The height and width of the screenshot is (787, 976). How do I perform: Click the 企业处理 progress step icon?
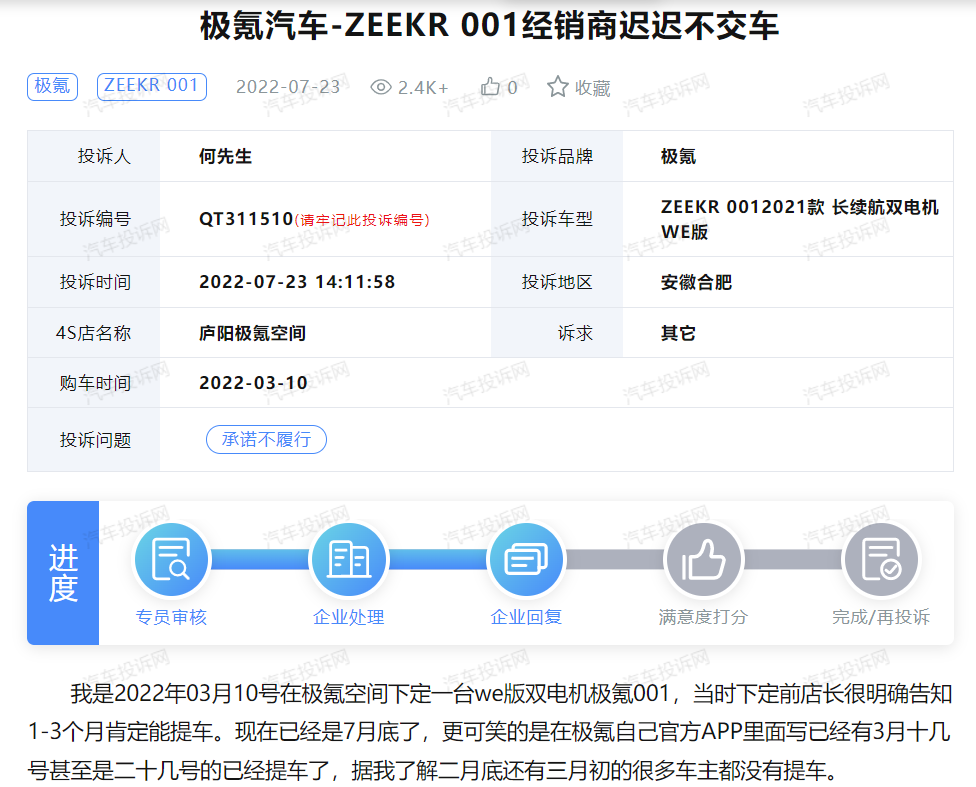349,560
